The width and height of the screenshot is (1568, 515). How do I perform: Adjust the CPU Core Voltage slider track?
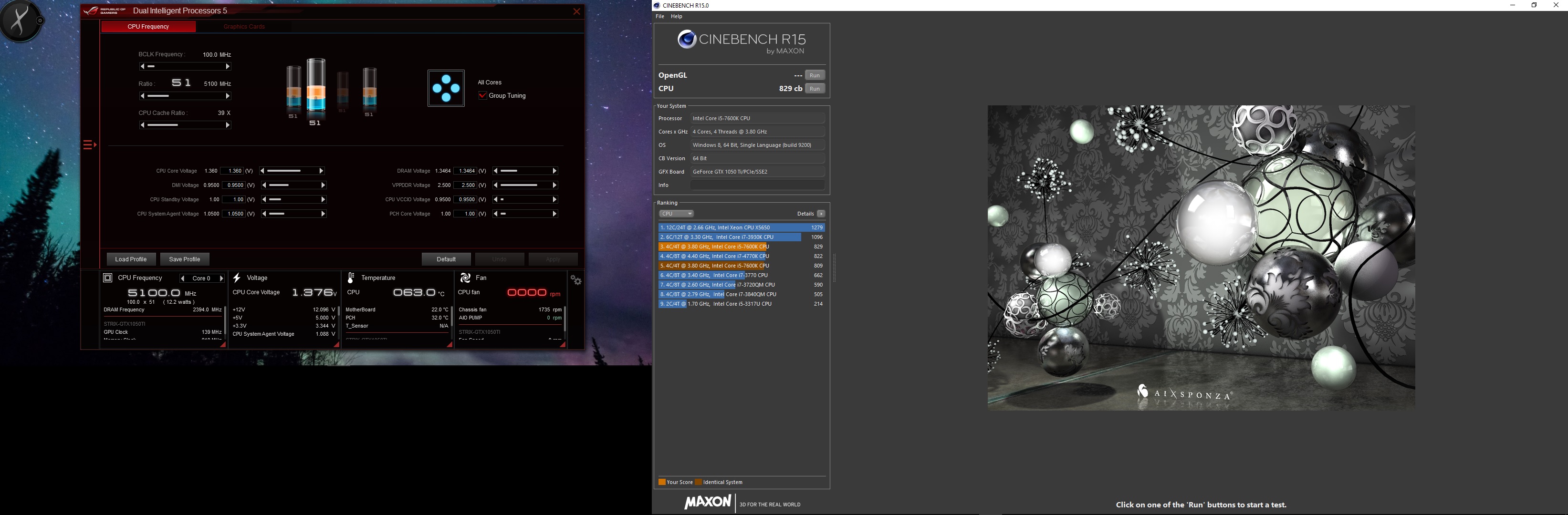pyautogui.click(x=293, y=171)
